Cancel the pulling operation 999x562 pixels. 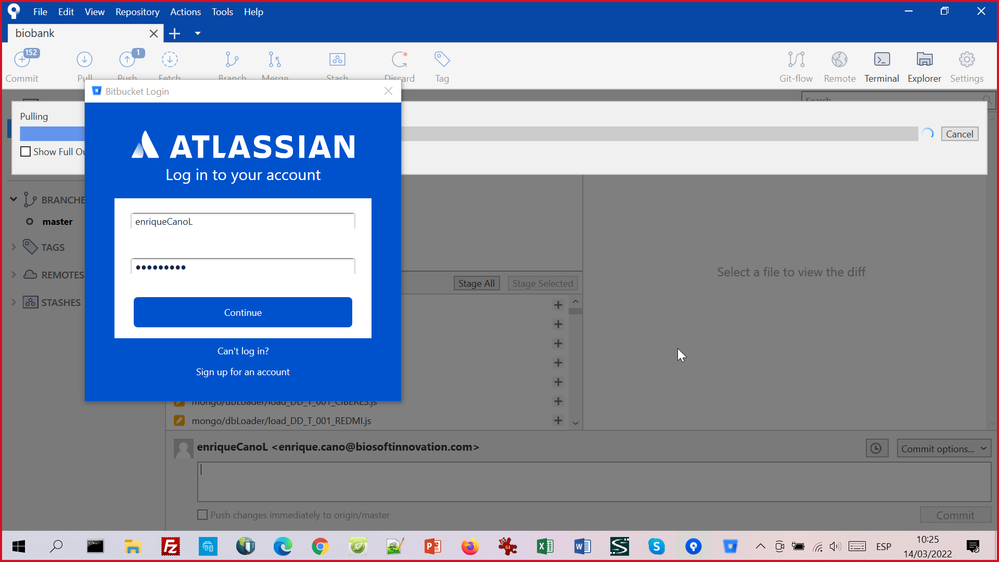pyautogui.click(x=959, y=134)
